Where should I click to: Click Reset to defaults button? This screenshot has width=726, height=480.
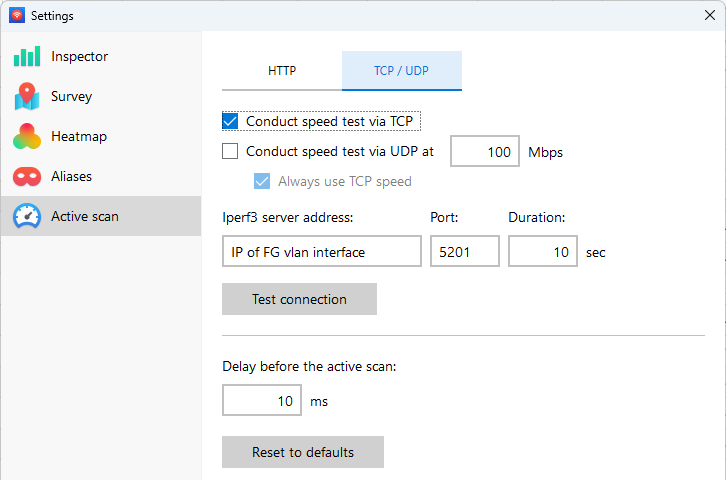(x=303, y=452)
